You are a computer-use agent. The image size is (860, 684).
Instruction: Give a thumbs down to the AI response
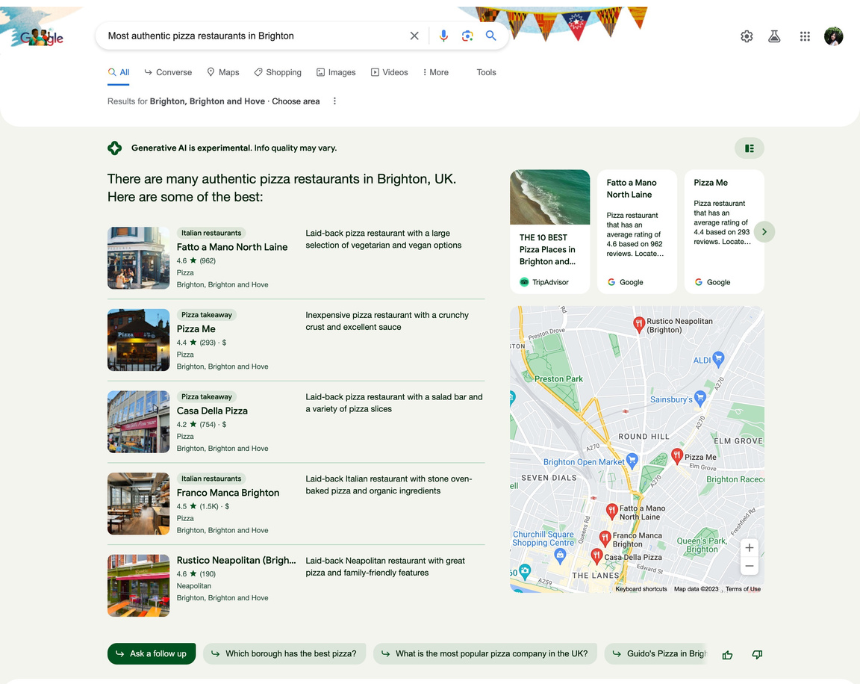pyautogui.click(x=757, y=654)
